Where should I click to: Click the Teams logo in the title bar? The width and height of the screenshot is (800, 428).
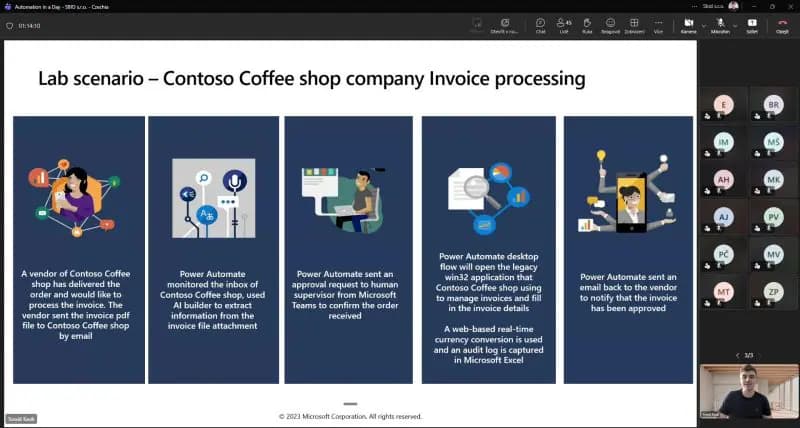tap(7, 7)
